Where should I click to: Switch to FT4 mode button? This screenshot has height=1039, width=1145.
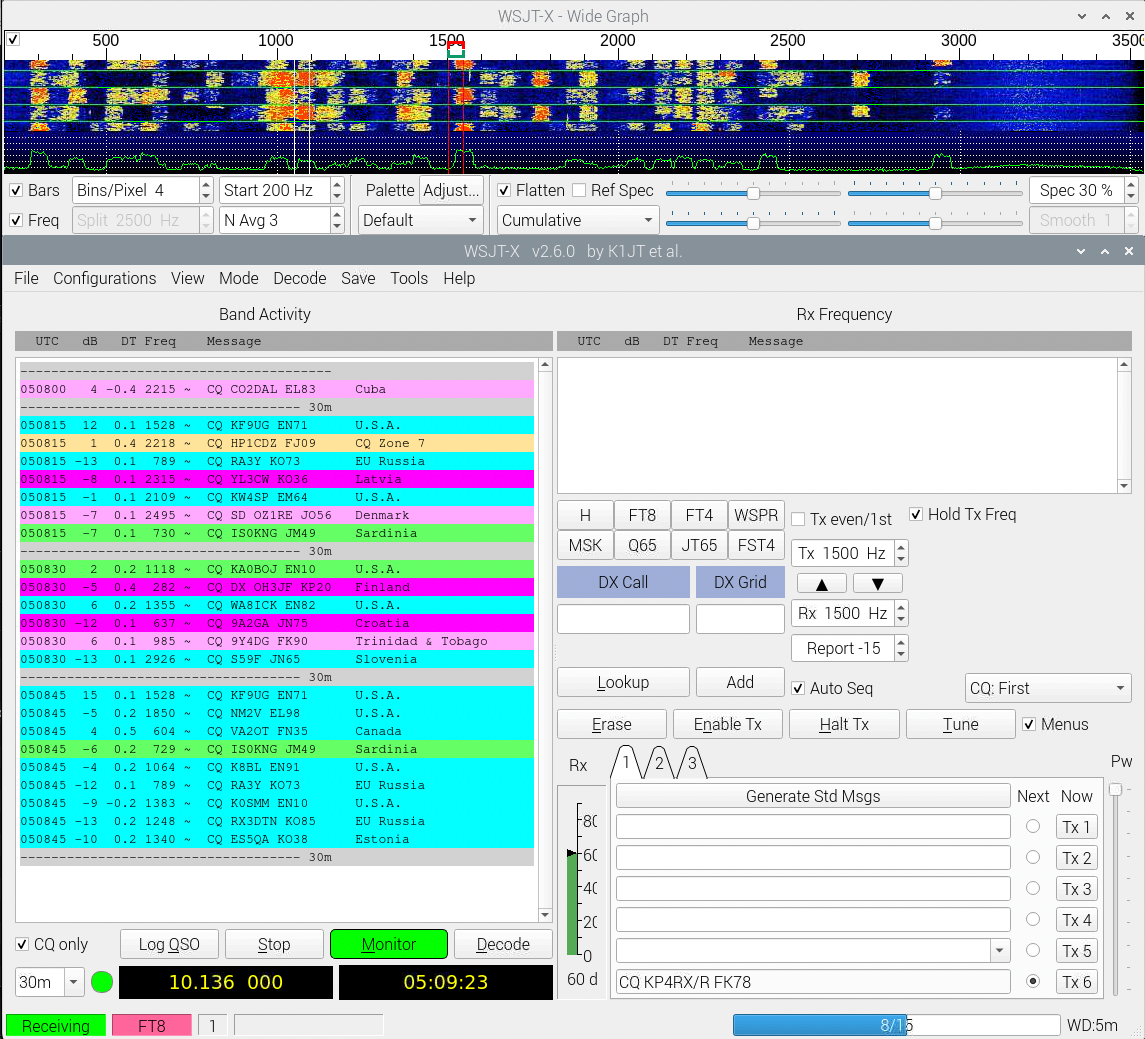point(699,515)
